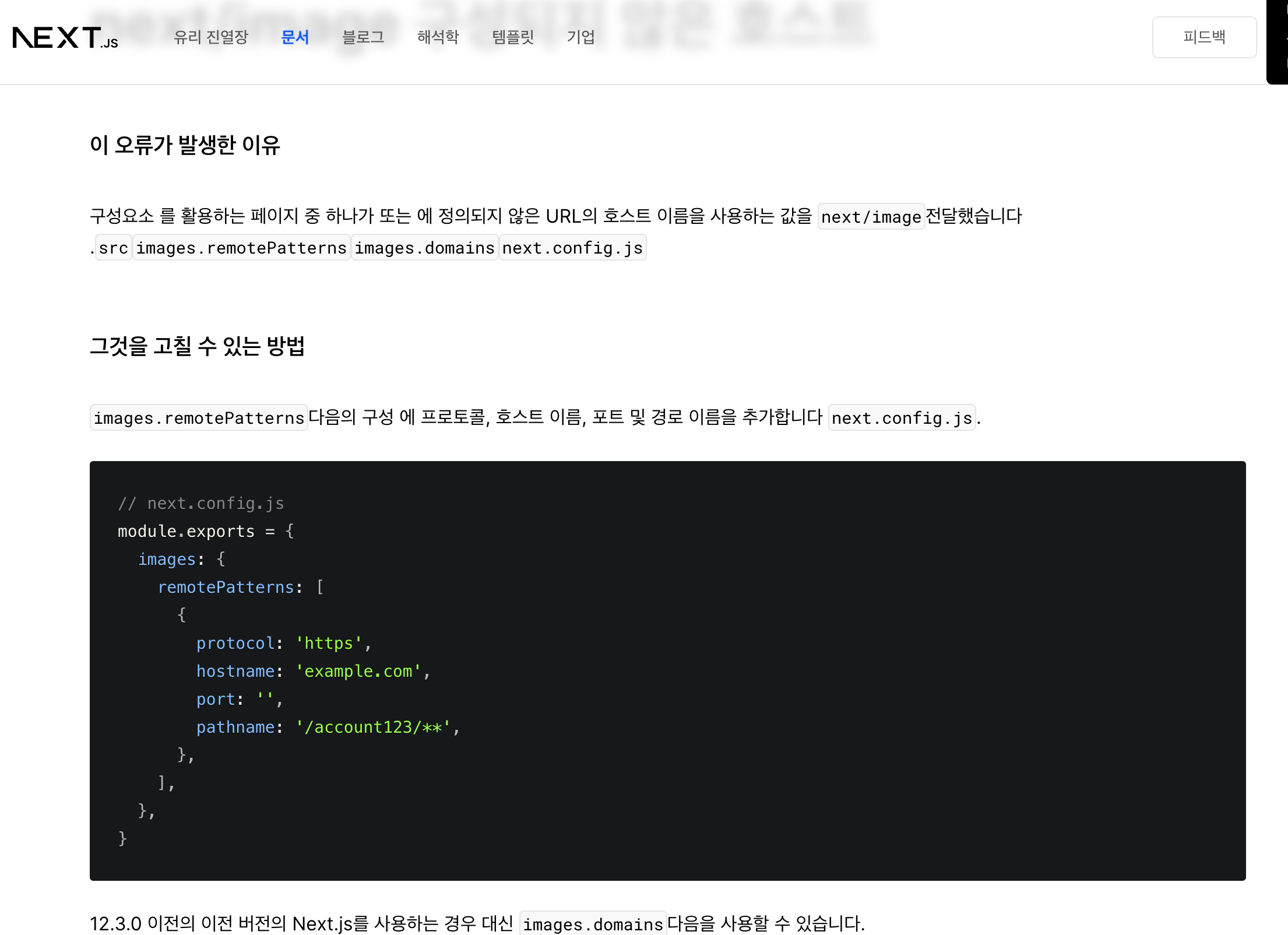Click images.remotePatterns code in first paragraph
The width and height of the screenshot is (1288, 935).
(x=241, y=248)
